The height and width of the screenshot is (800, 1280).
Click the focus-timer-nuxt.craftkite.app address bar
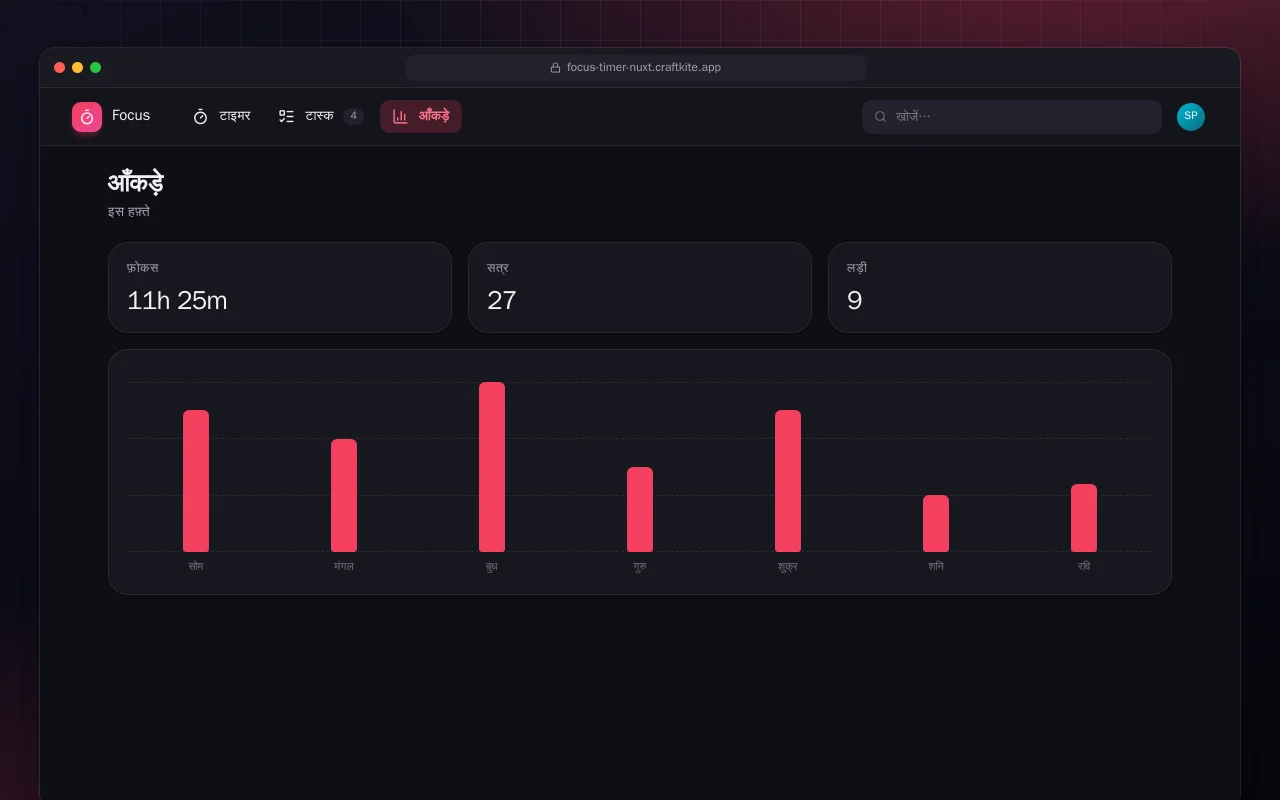click(636, 68)
